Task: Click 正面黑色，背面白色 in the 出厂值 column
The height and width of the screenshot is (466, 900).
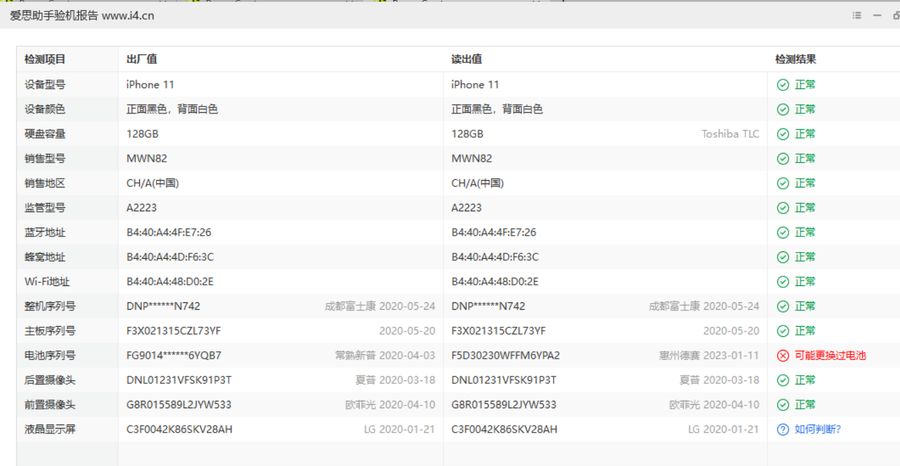Action: coord(172,109)
